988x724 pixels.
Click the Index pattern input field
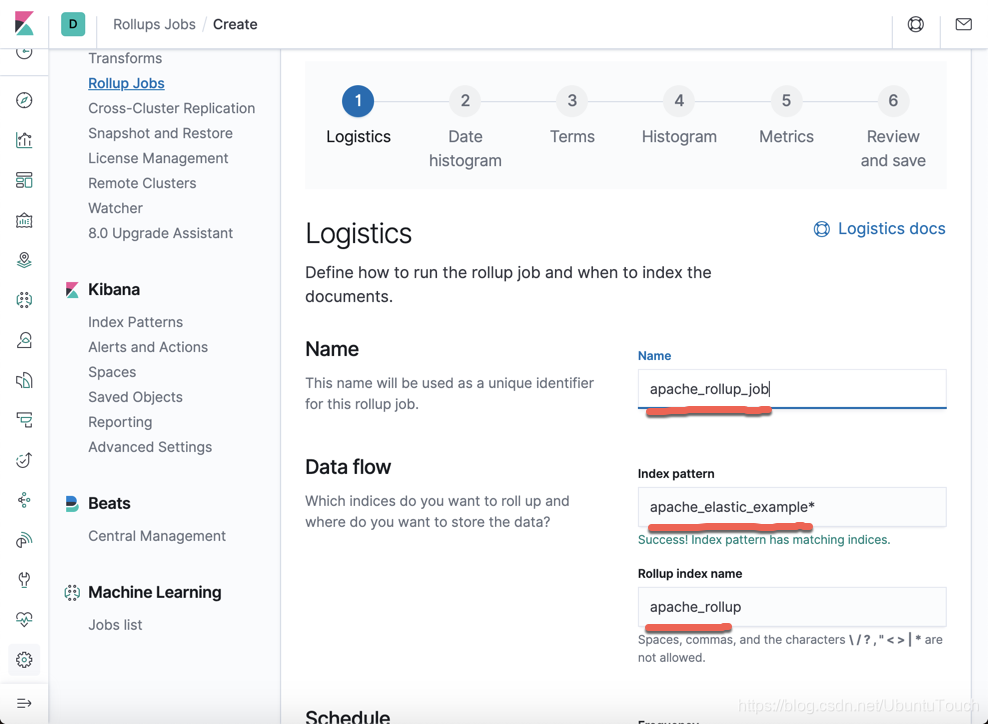point(792,507)
